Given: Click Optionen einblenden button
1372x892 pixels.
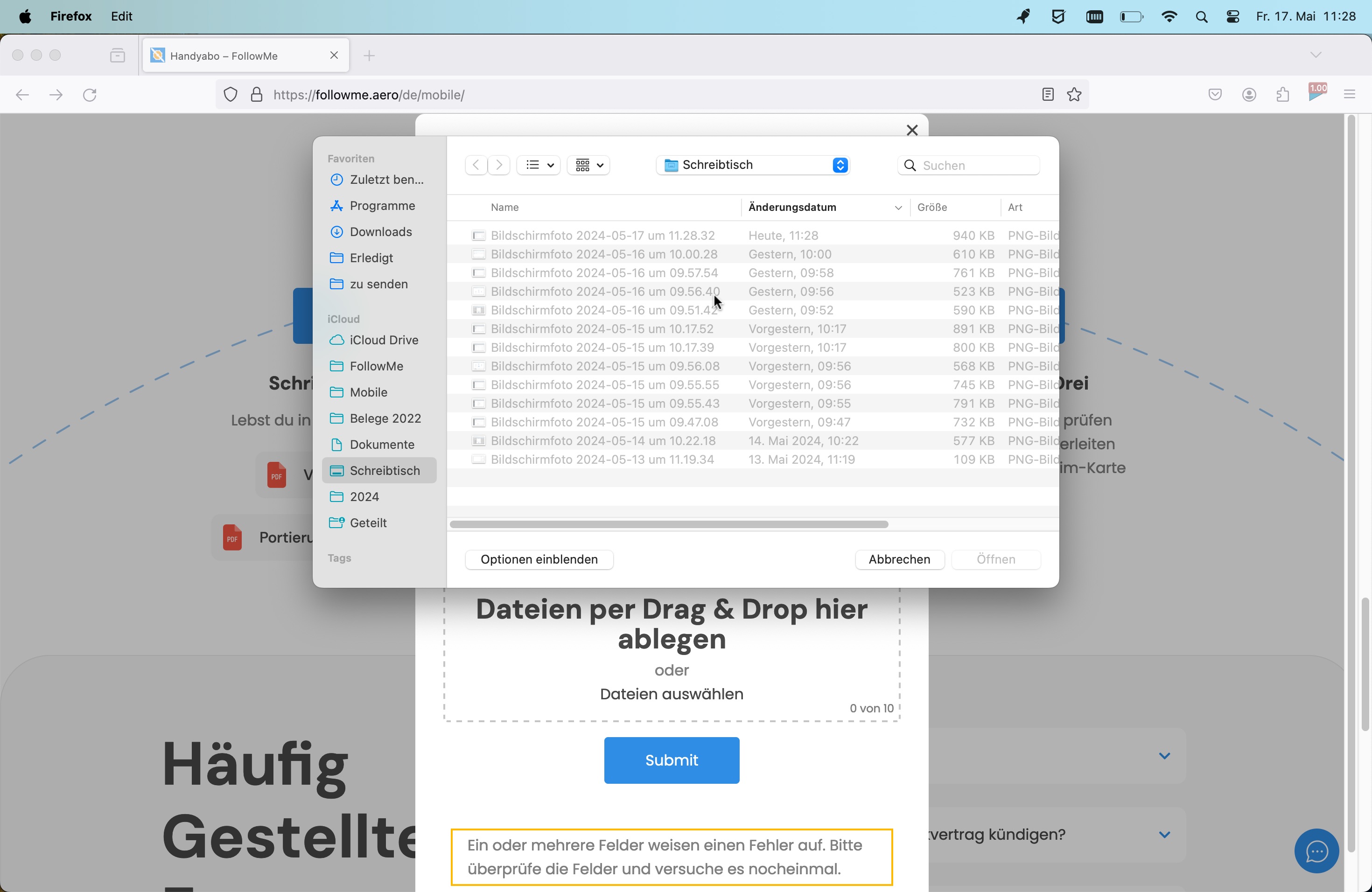Looking at the screenshot, I should (539, 559).
